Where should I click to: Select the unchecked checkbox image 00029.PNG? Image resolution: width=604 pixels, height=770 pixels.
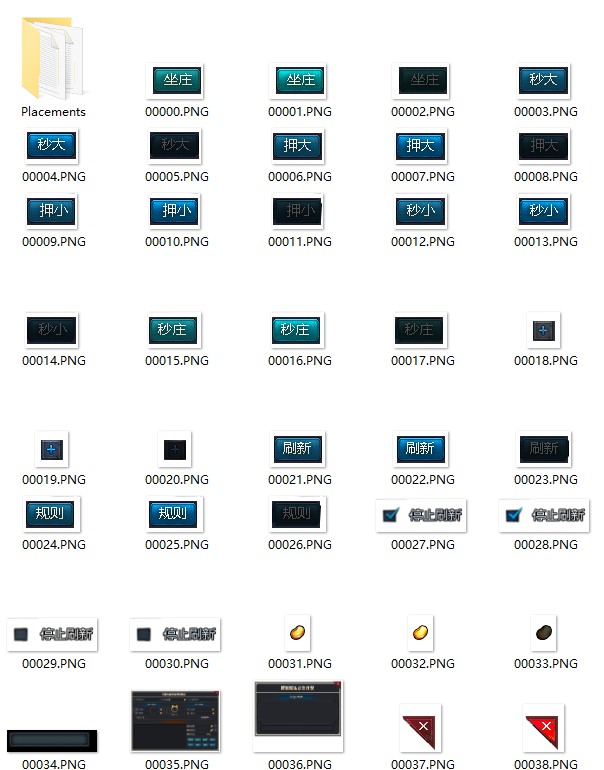point(53,634)
